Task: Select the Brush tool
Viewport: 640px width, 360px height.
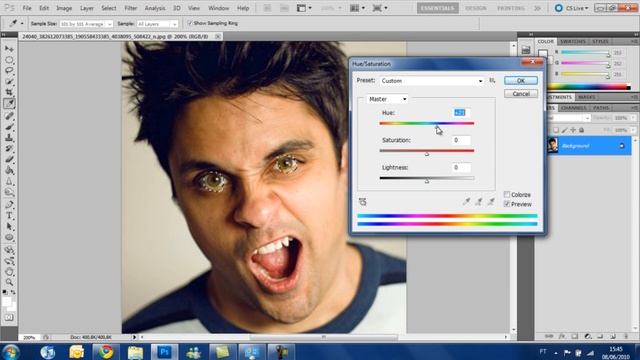Action: tap(9, 127)
